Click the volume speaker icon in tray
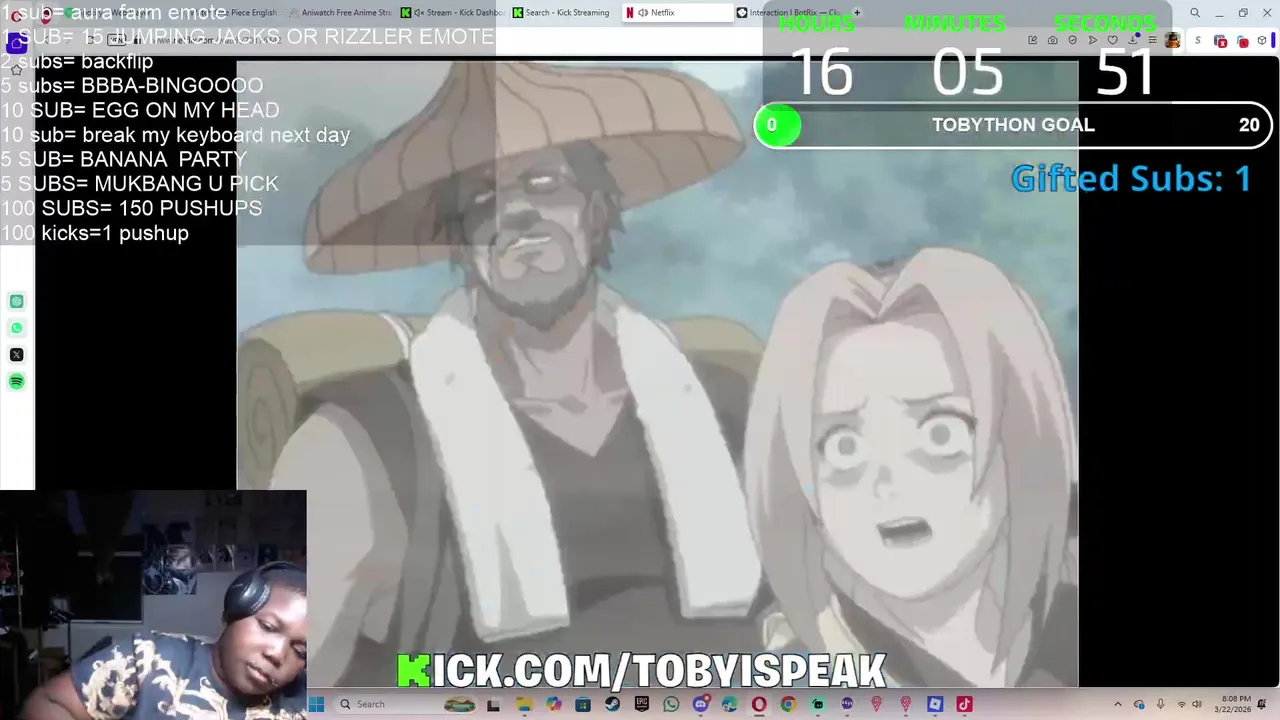The width and height of the screenshot is (1280, 720). (x=1196, y=704)
